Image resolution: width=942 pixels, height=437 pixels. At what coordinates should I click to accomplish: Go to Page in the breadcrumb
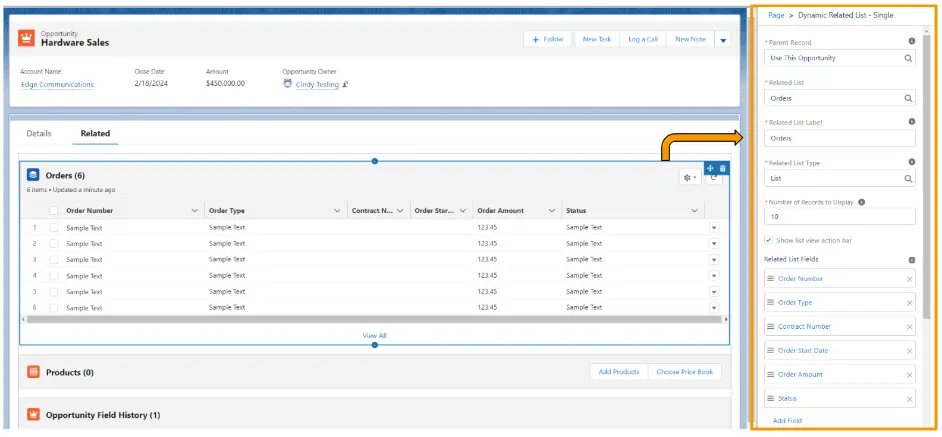tap(776, 16)
